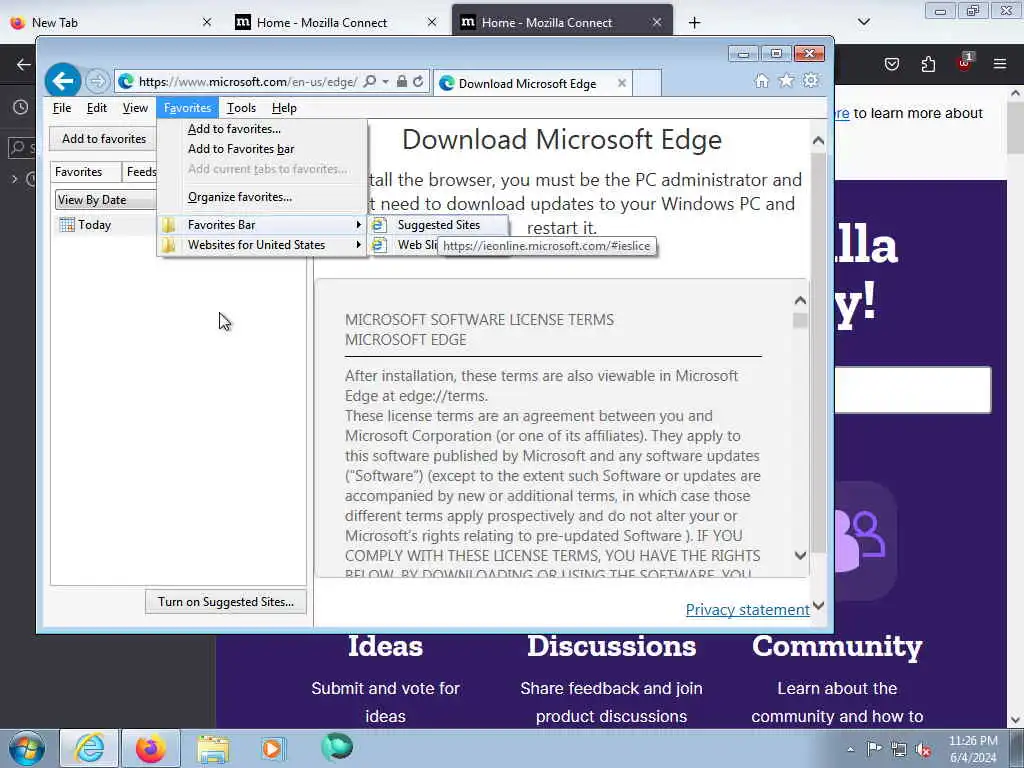Open the Help menu
Viewport: 1024px width, 768px height.
(x=284, y=108)
